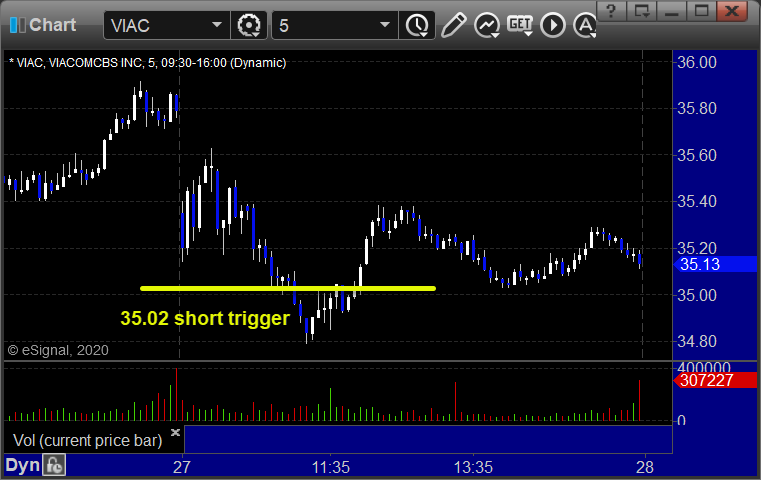Click the 11:35 time axis label

(331, 467)
